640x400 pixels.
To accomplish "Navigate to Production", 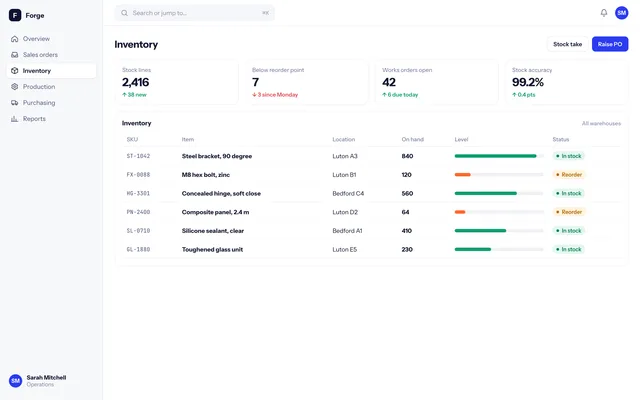I will 51,87.
